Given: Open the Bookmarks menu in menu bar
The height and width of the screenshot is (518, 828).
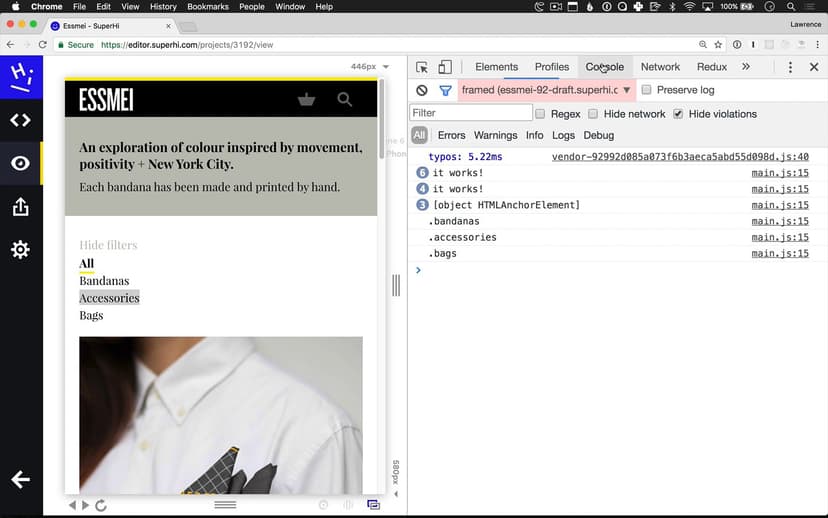Looking at the screenshot, I should pyautogui.click(x=208, y=7).
